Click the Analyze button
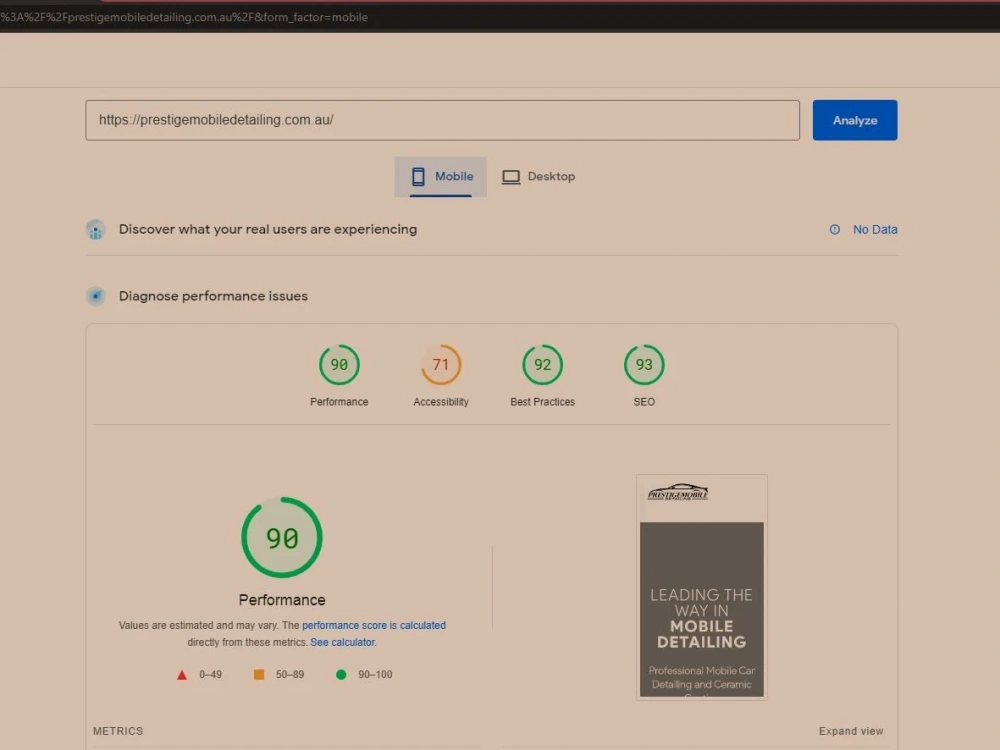This screenshot has height=750, width=1000. (855, 120)
